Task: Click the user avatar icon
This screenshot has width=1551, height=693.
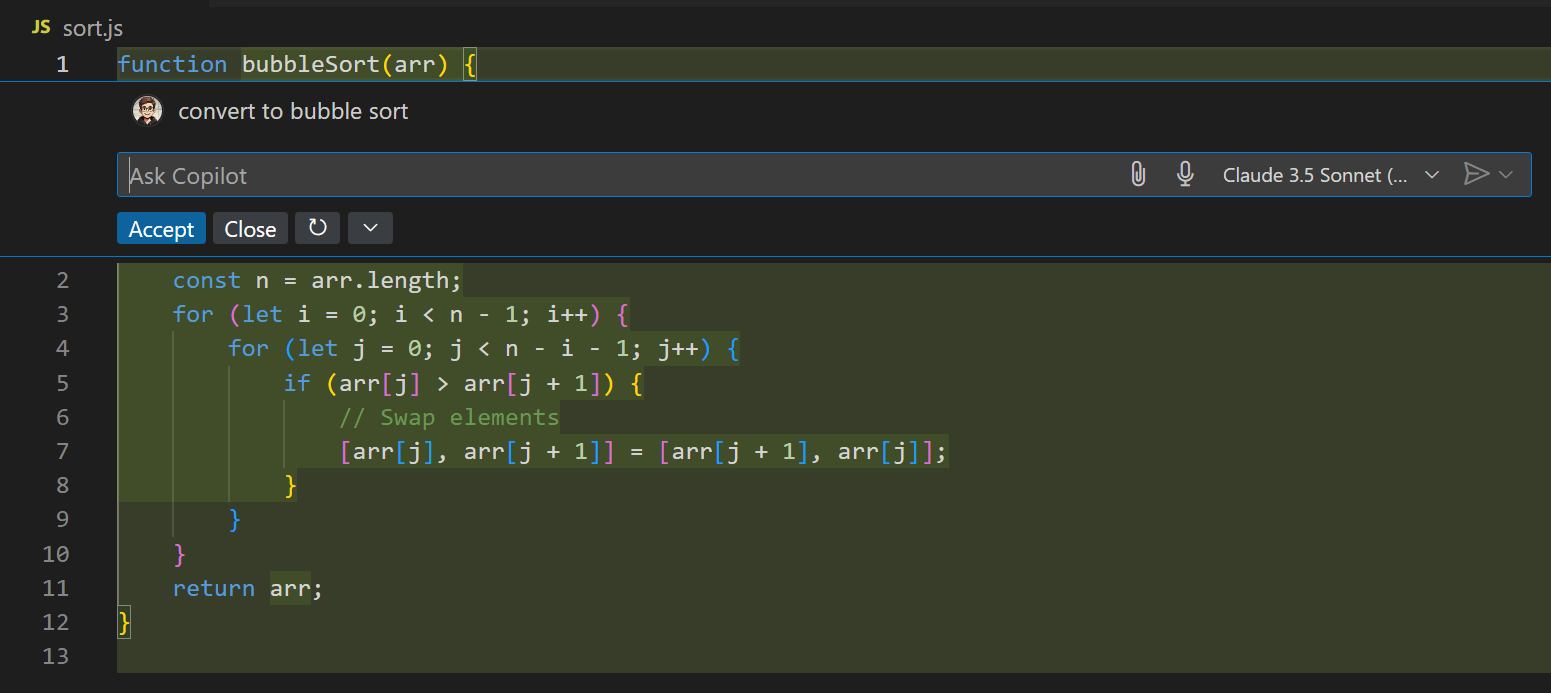Action: [x=147, y=111]
